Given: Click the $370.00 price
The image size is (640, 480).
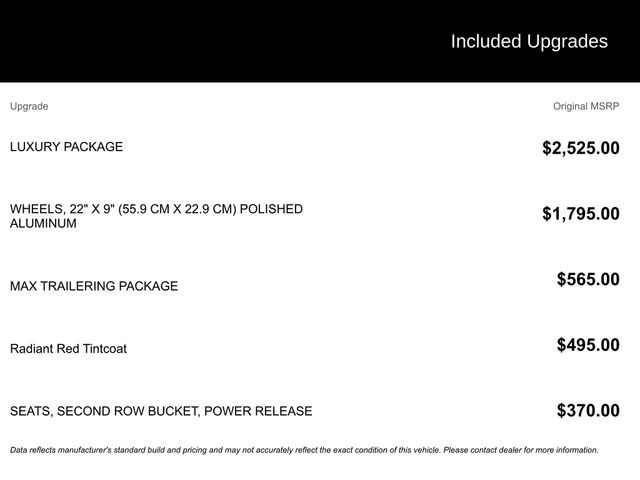Looking at the screenshot, I should pos(588,410).
